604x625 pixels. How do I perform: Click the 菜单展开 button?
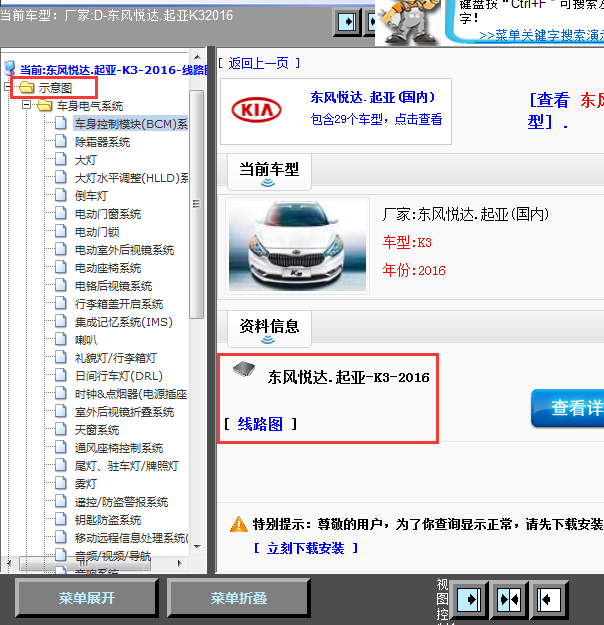tap(87, 598)
